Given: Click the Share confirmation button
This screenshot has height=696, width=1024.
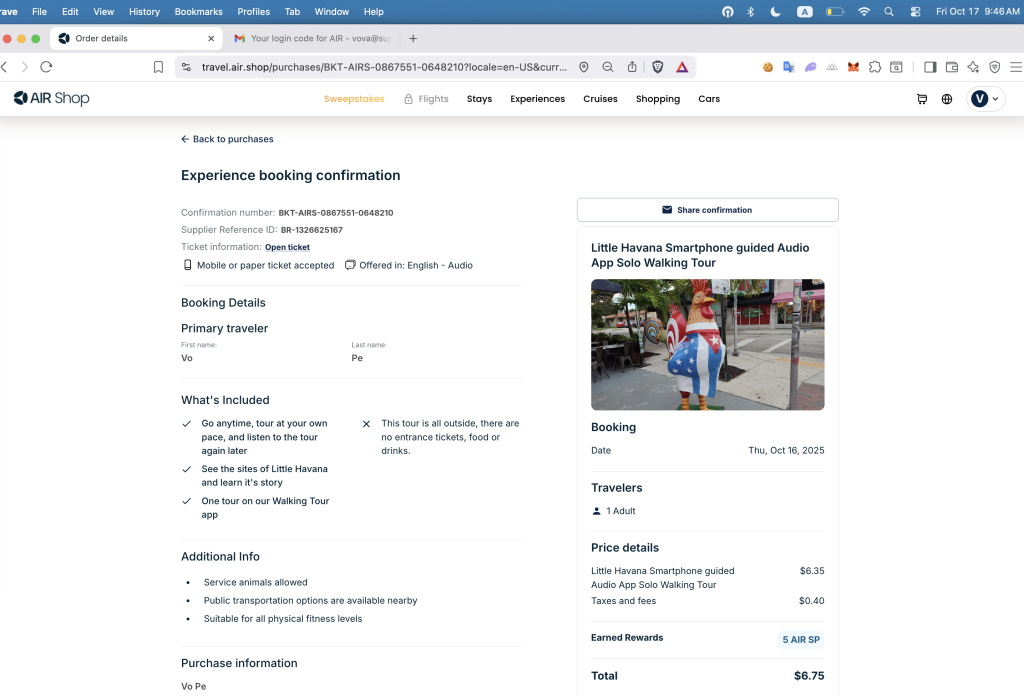Looking at the screenshot, I should (707, 210).
